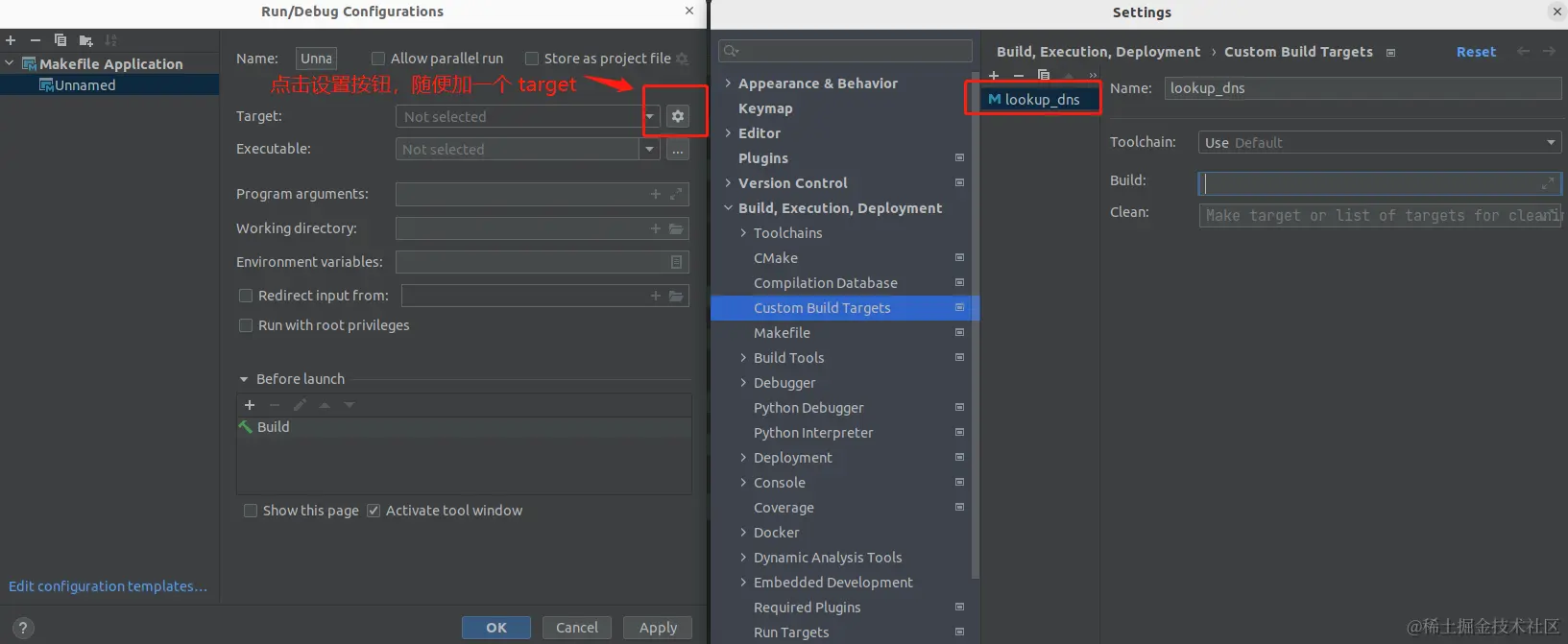Image resolution: width=1568 pixels, height=644 pixels.
Task: Browse for the redirect input file
Action: 677,296
